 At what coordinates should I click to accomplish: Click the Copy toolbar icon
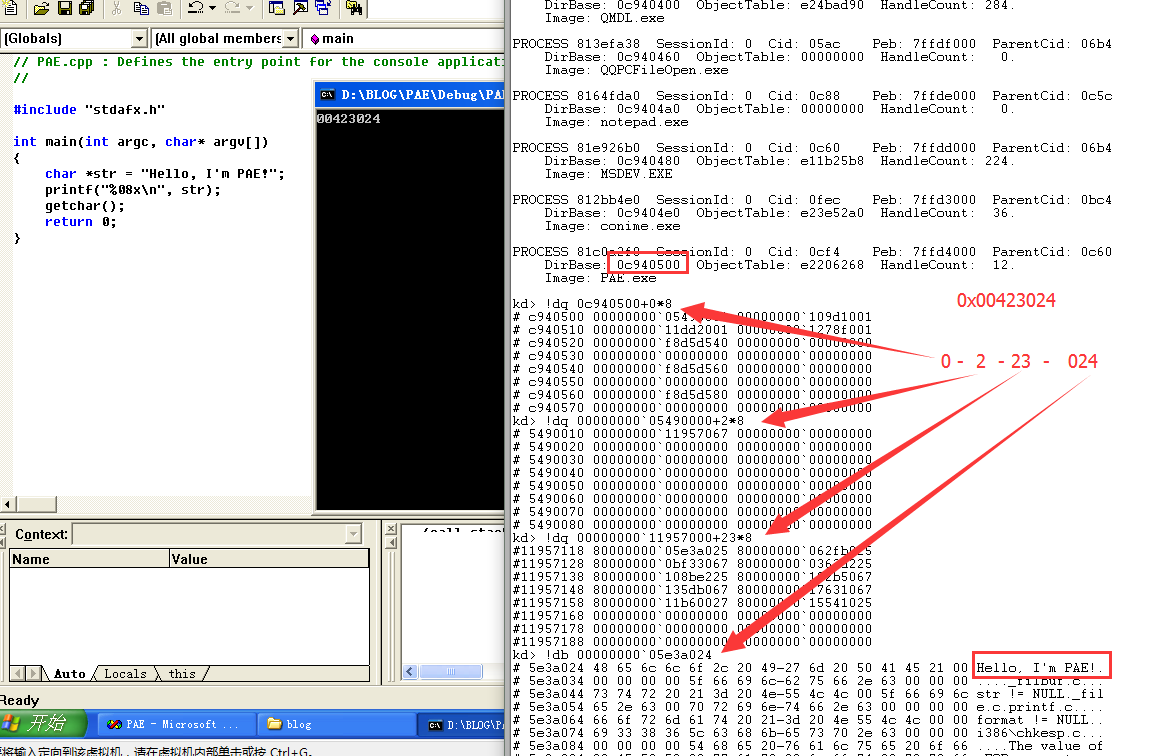[141, 8]
